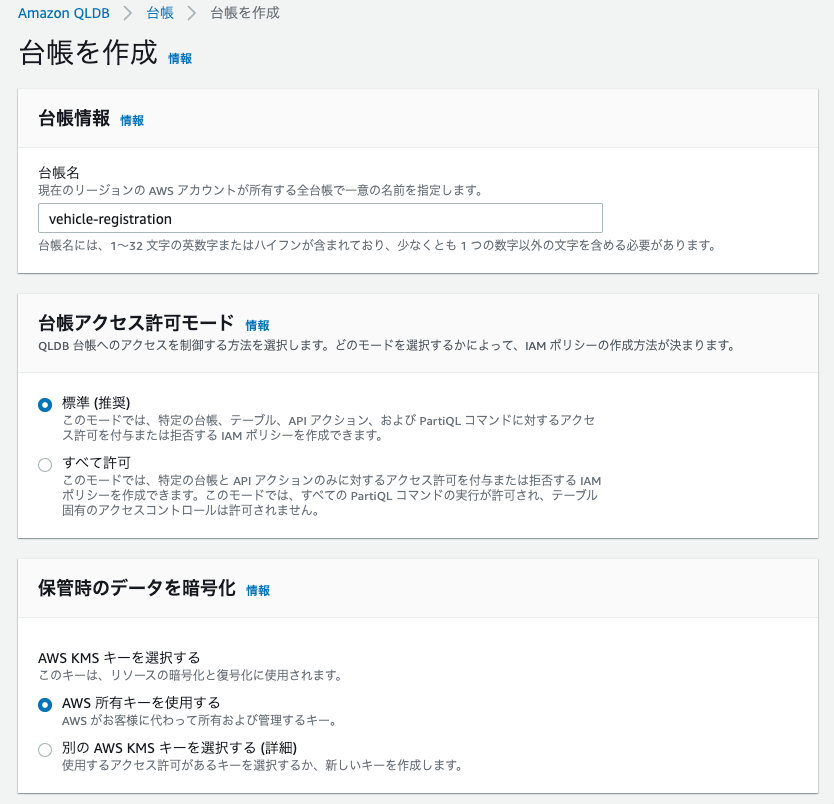Go to the 台帳 breadcrumb link
Screen dimensions: 834x804
tap(160, 13)
